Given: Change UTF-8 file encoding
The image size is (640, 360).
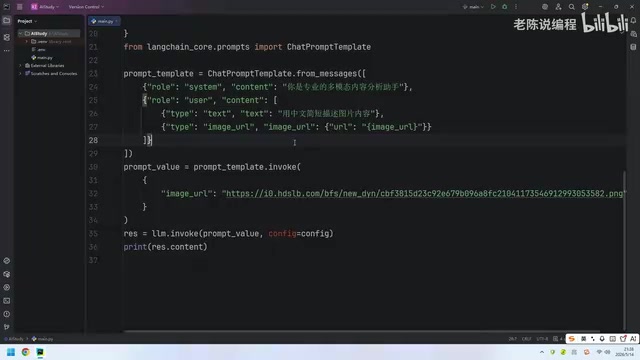Looking at the screenshot, I should (542, 339).
